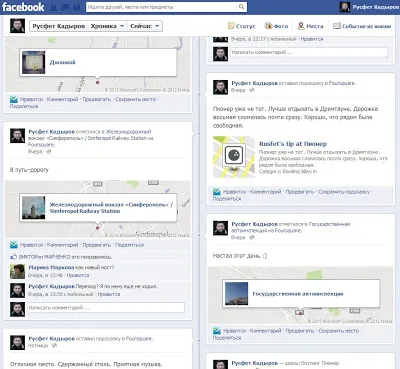Click the bowling map thumbnail in tip post
This screenshot has width=400, height=369.
[234, 157]
